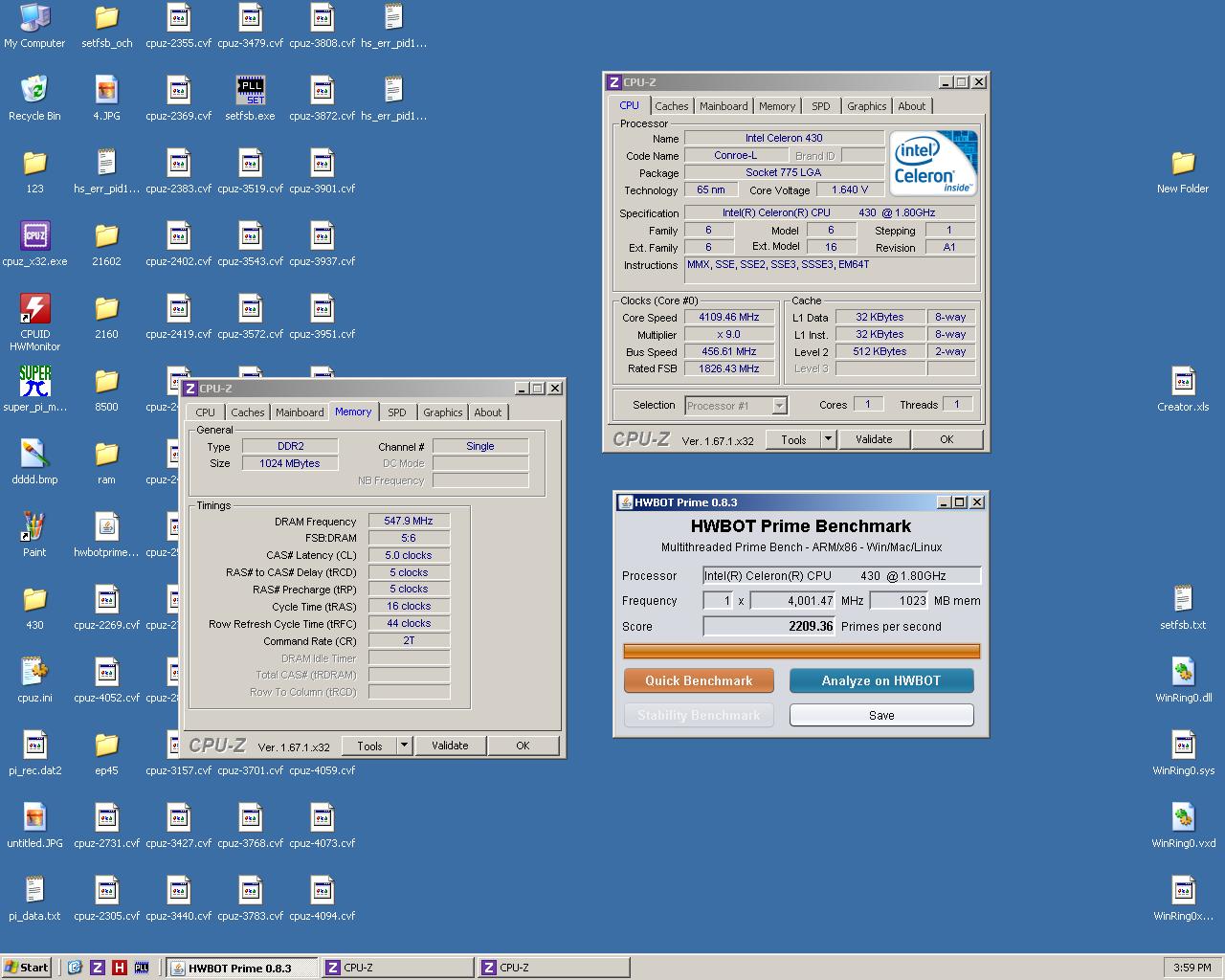Image resolution: width=1225 pixels, height=980 pixels.
Task: Open SPD tab in CPU window
Action: [x=821, y=106]
